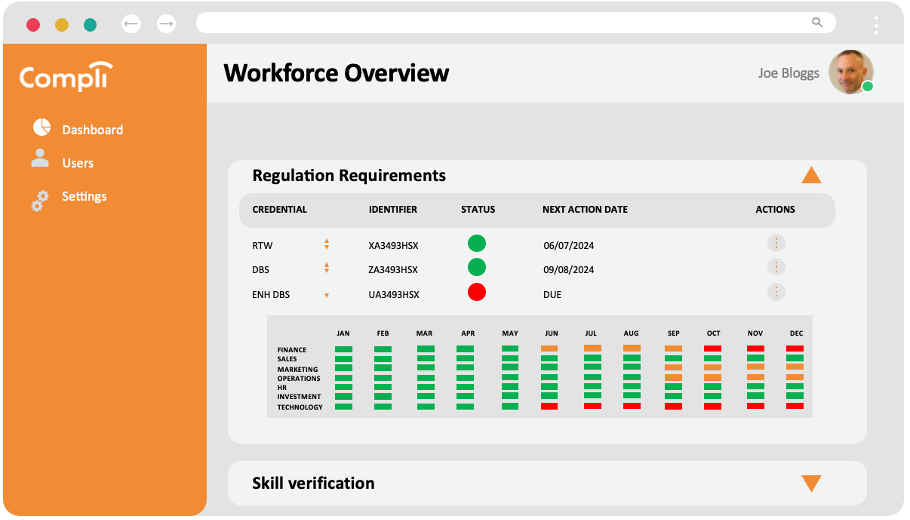Click the JAN month header

[x=343, y=334]
